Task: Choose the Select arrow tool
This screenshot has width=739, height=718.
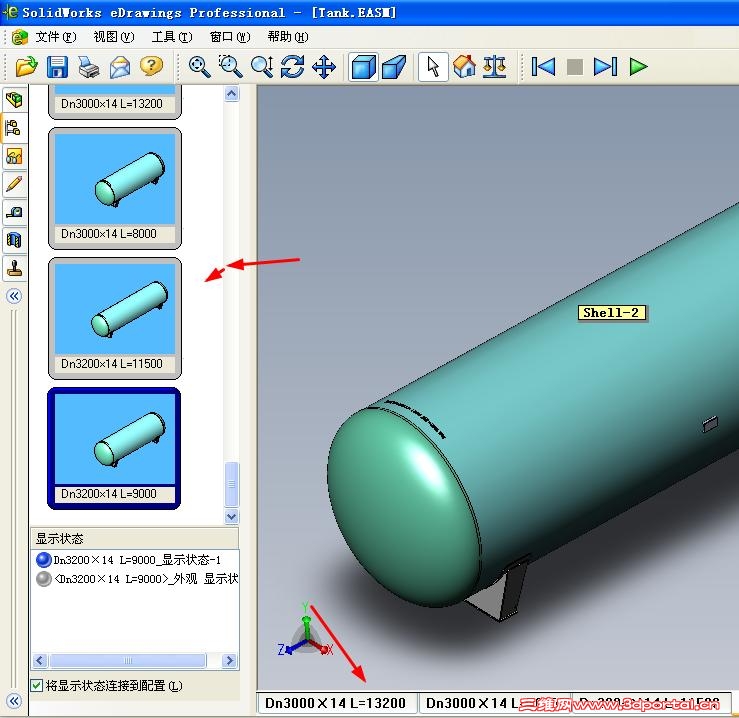Action: click(433, 67)
